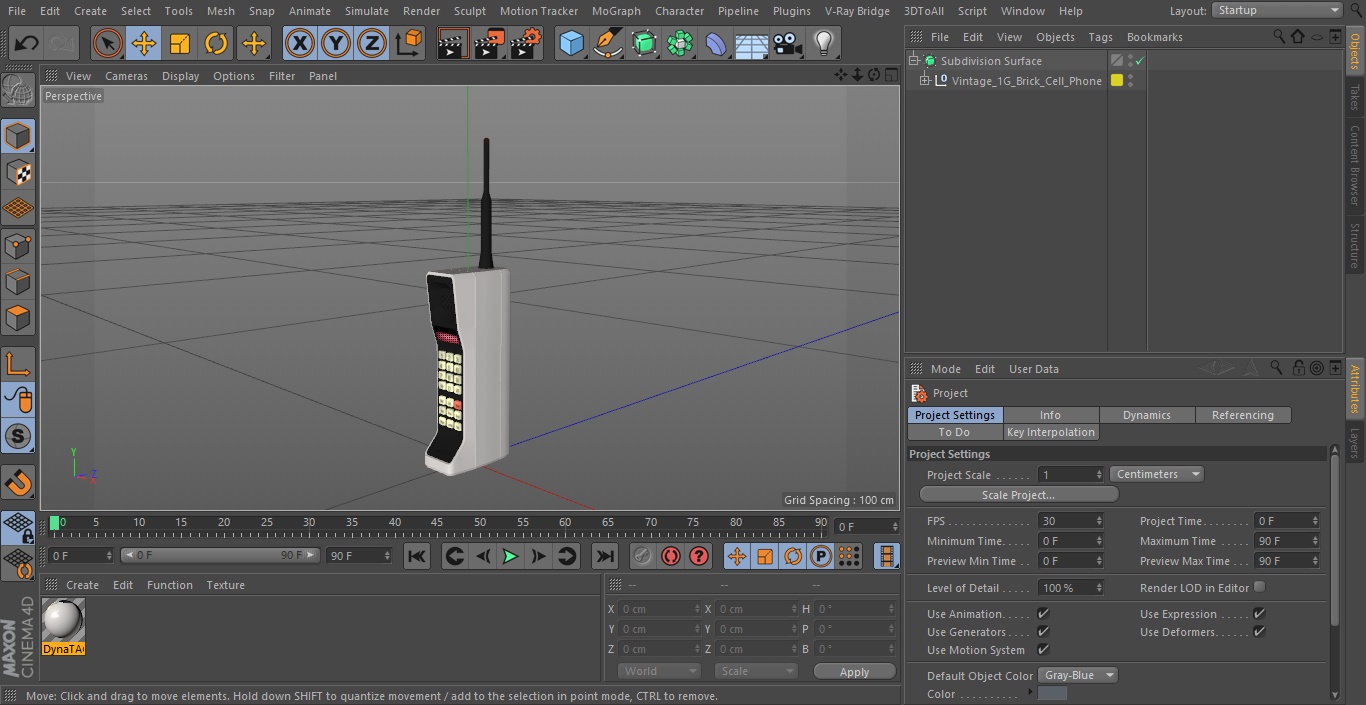The image size is (1366, 705).
Task: Click the FPS value field
Action: click(x=1070, y=521)
